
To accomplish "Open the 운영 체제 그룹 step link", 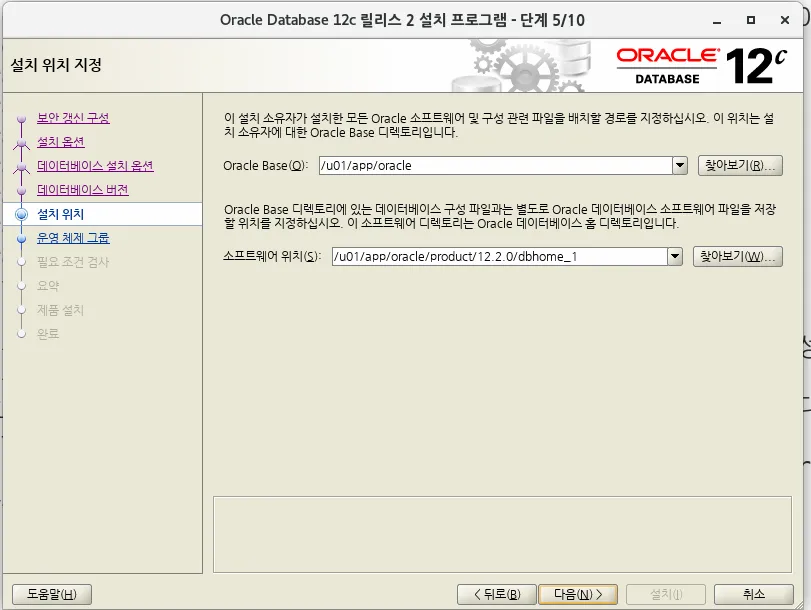I will 73,238.
